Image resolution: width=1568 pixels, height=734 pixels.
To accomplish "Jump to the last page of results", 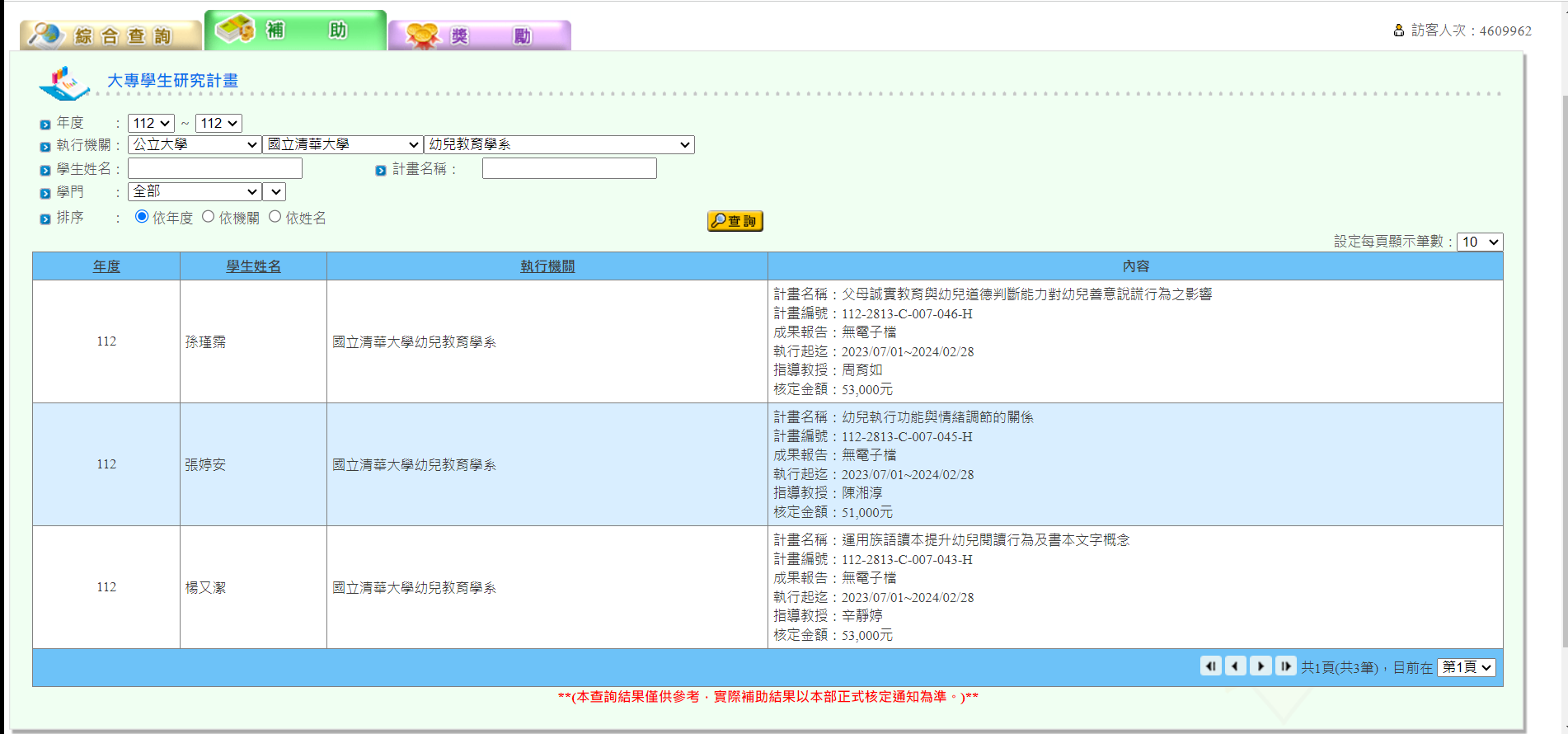I will coord(1285,666).
